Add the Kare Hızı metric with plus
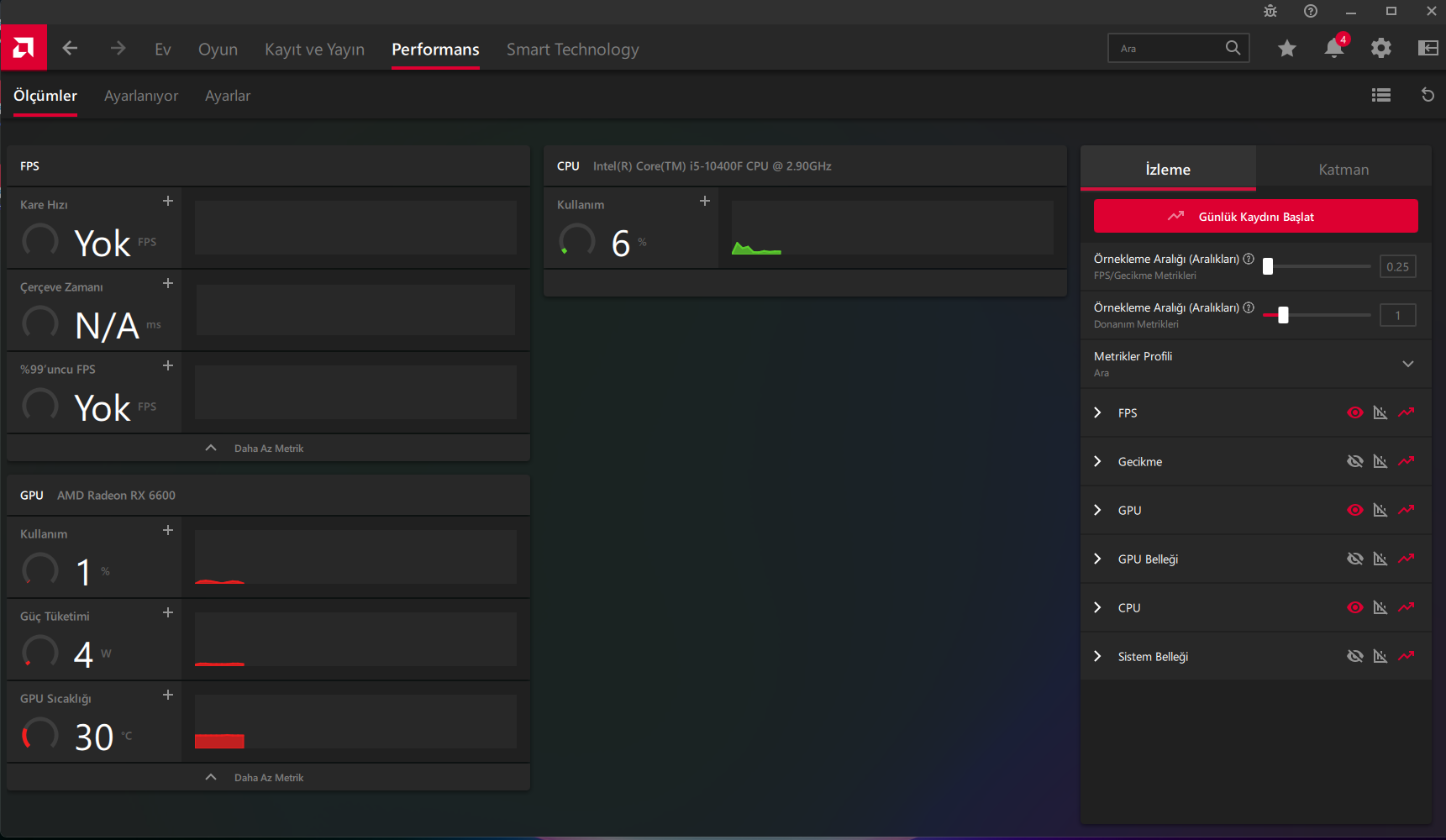Image resolution: width=1446 pixels, height=840 pixels. [x=168, y=201]
